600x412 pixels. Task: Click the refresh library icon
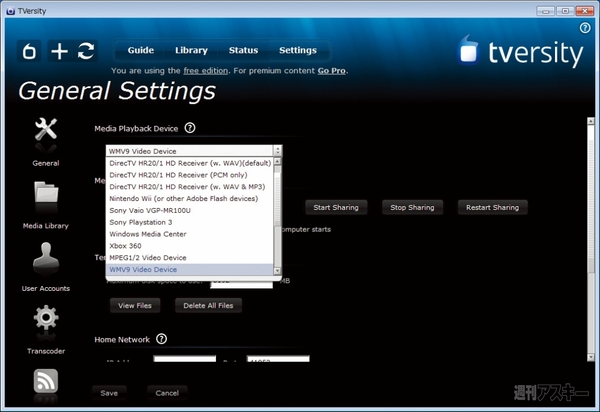coord(86,51)
